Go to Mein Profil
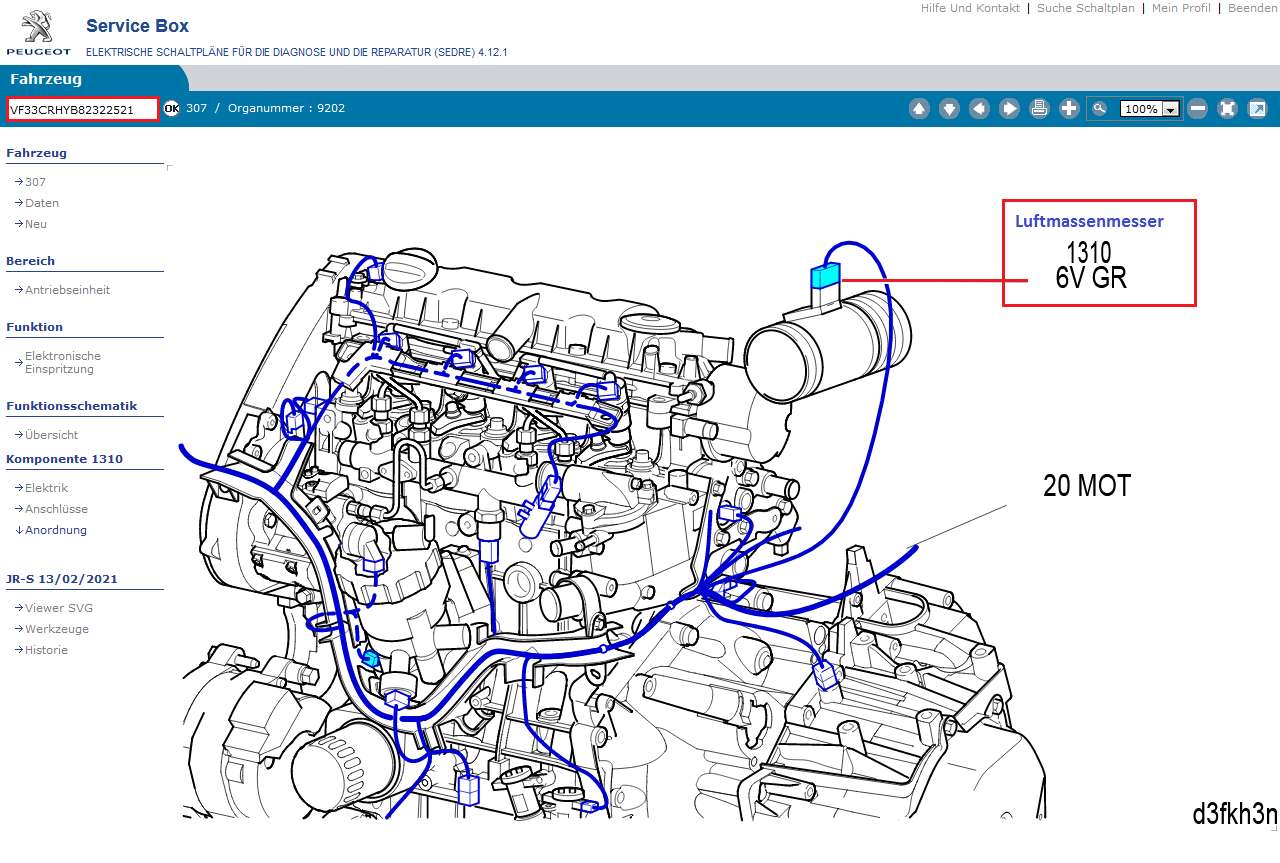This screenshot has height=863, width=1280. [1180, 8]
